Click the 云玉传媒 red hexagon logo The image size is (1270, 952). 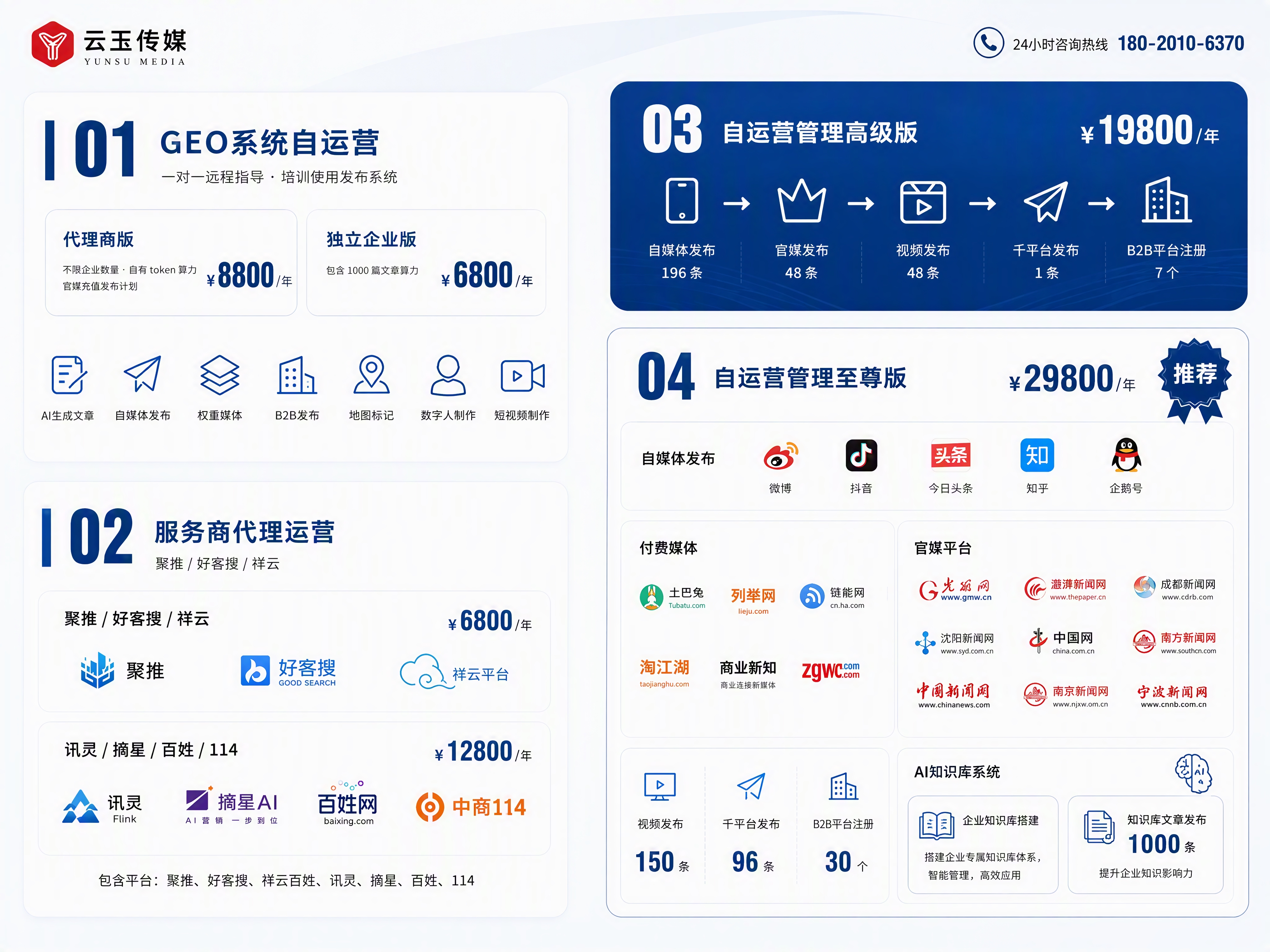[x=53, y=44]
